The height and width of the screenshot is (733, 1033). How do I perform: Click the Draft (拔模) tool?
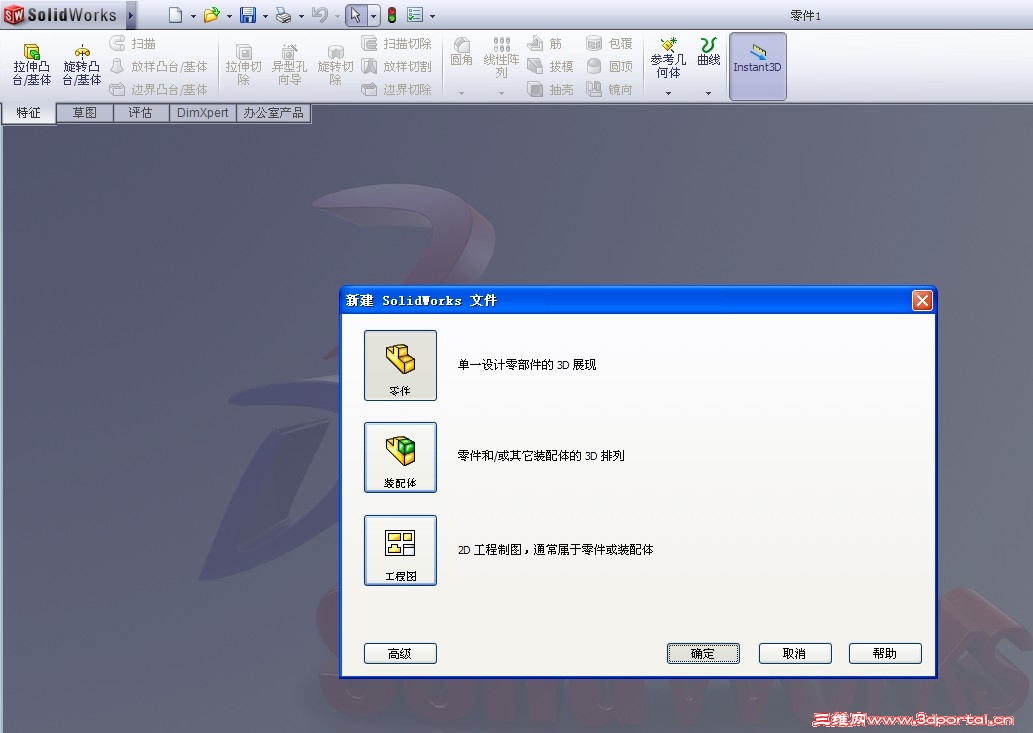[550, 67]
